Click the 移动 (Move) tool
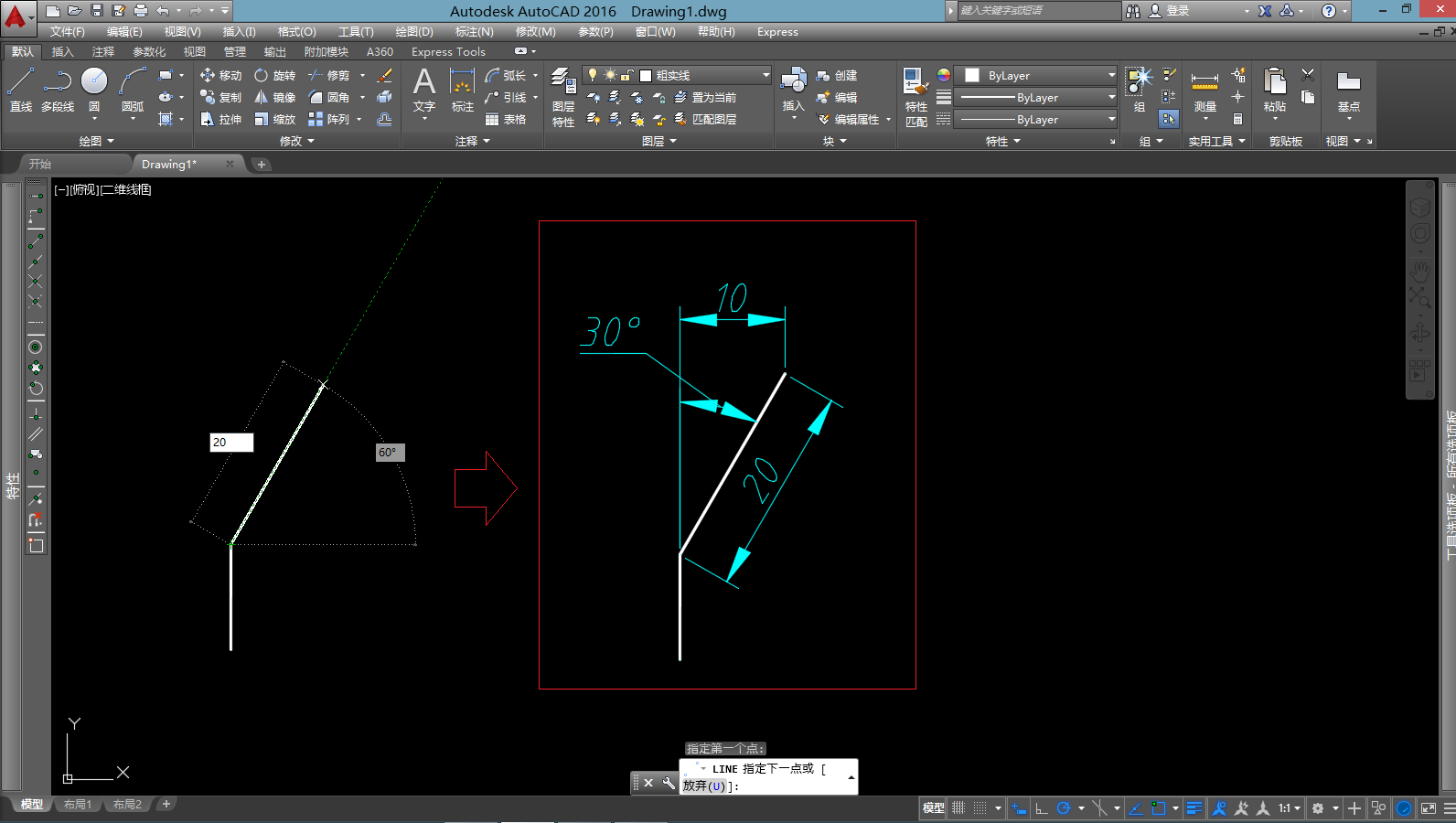The image size is (1456, 823). point(220,76)
